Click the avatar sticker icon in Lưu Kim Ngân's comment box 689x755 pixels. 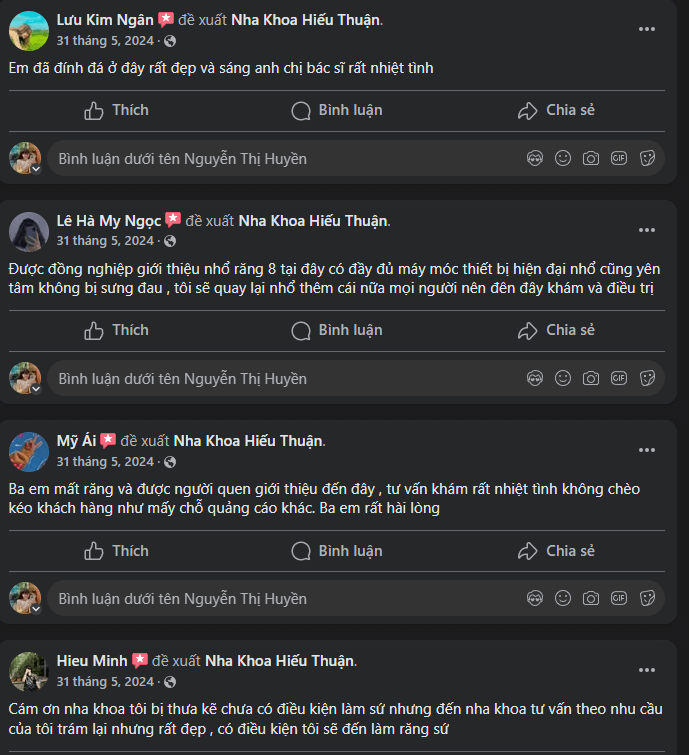[535, 158]
